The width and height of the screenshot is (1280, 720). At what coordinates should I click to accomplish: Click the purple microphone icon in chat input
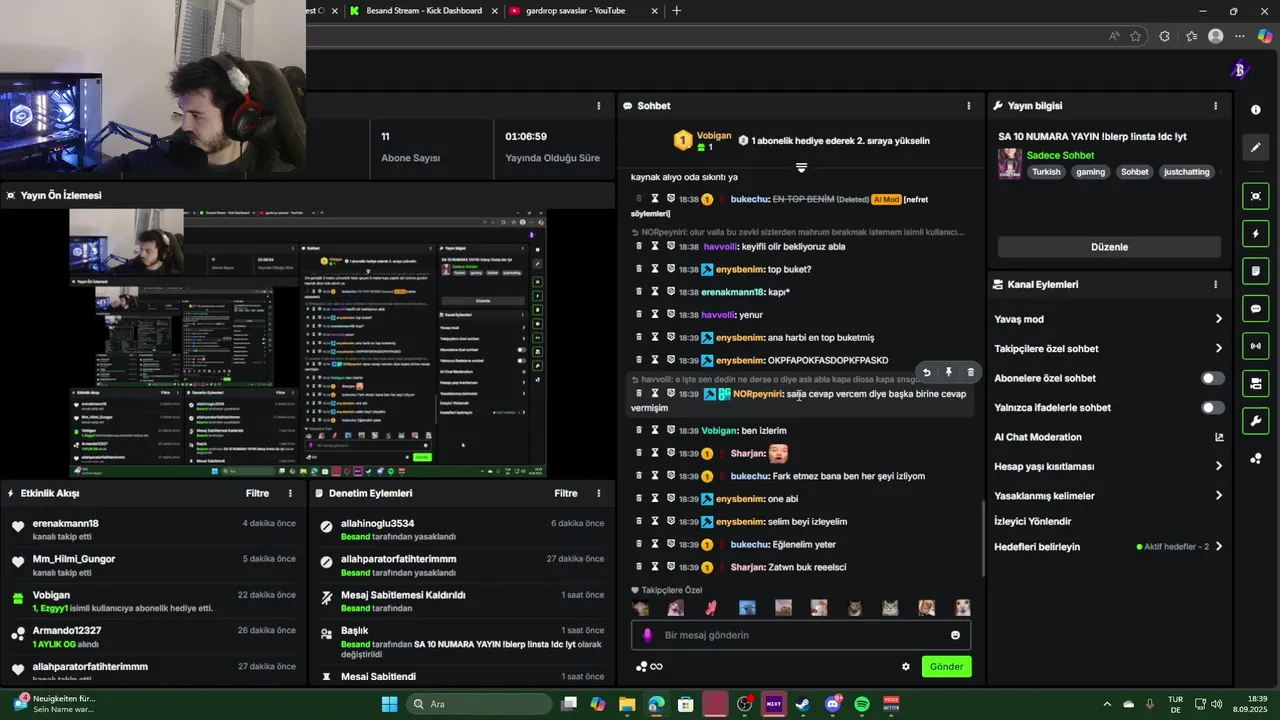tap(648, 635)
